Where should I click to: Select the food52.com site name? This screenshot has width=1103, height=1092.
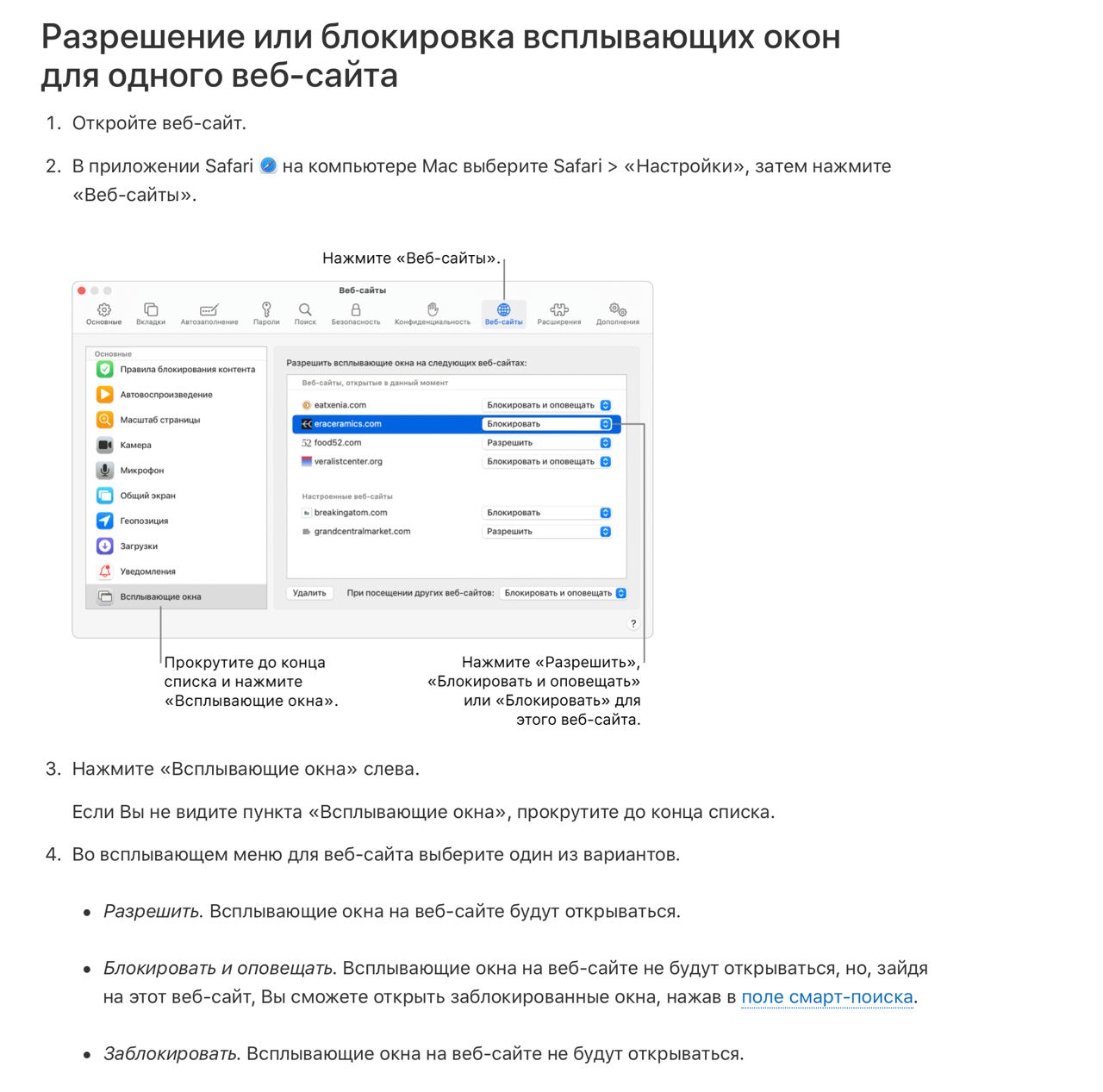338,443
